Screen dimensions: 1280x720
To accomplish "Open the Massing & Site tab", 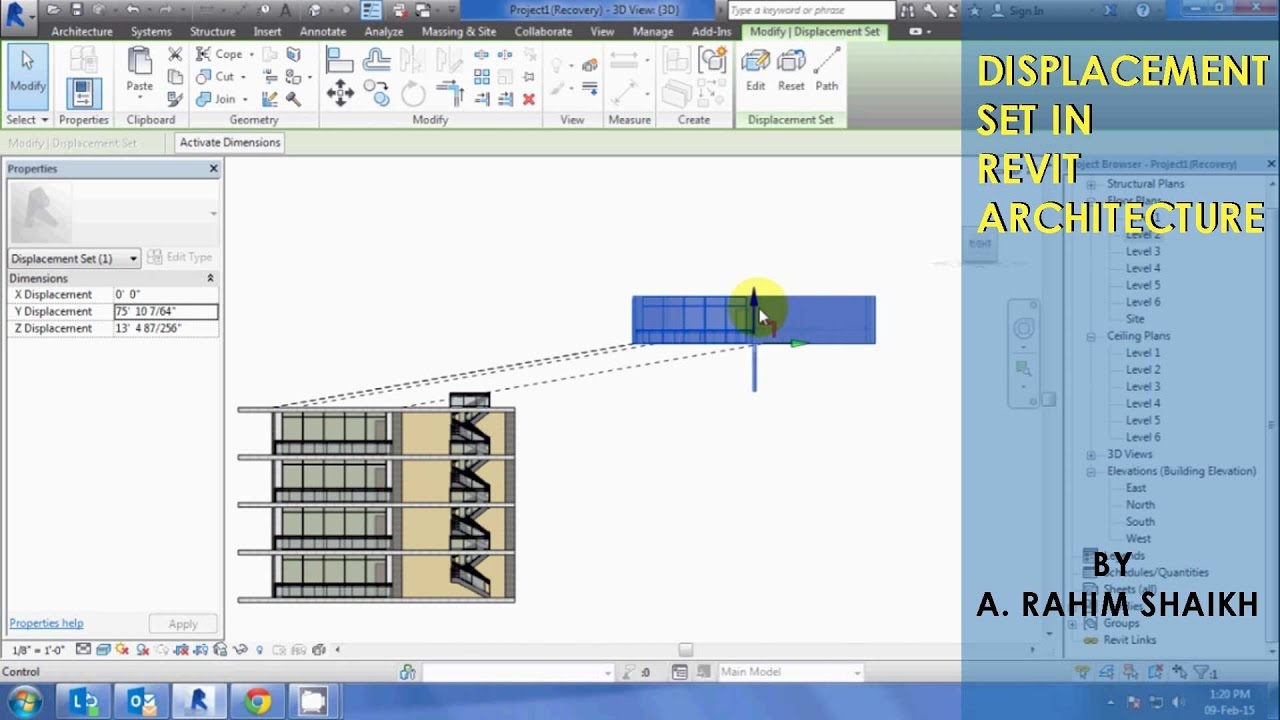I will 458,32.
